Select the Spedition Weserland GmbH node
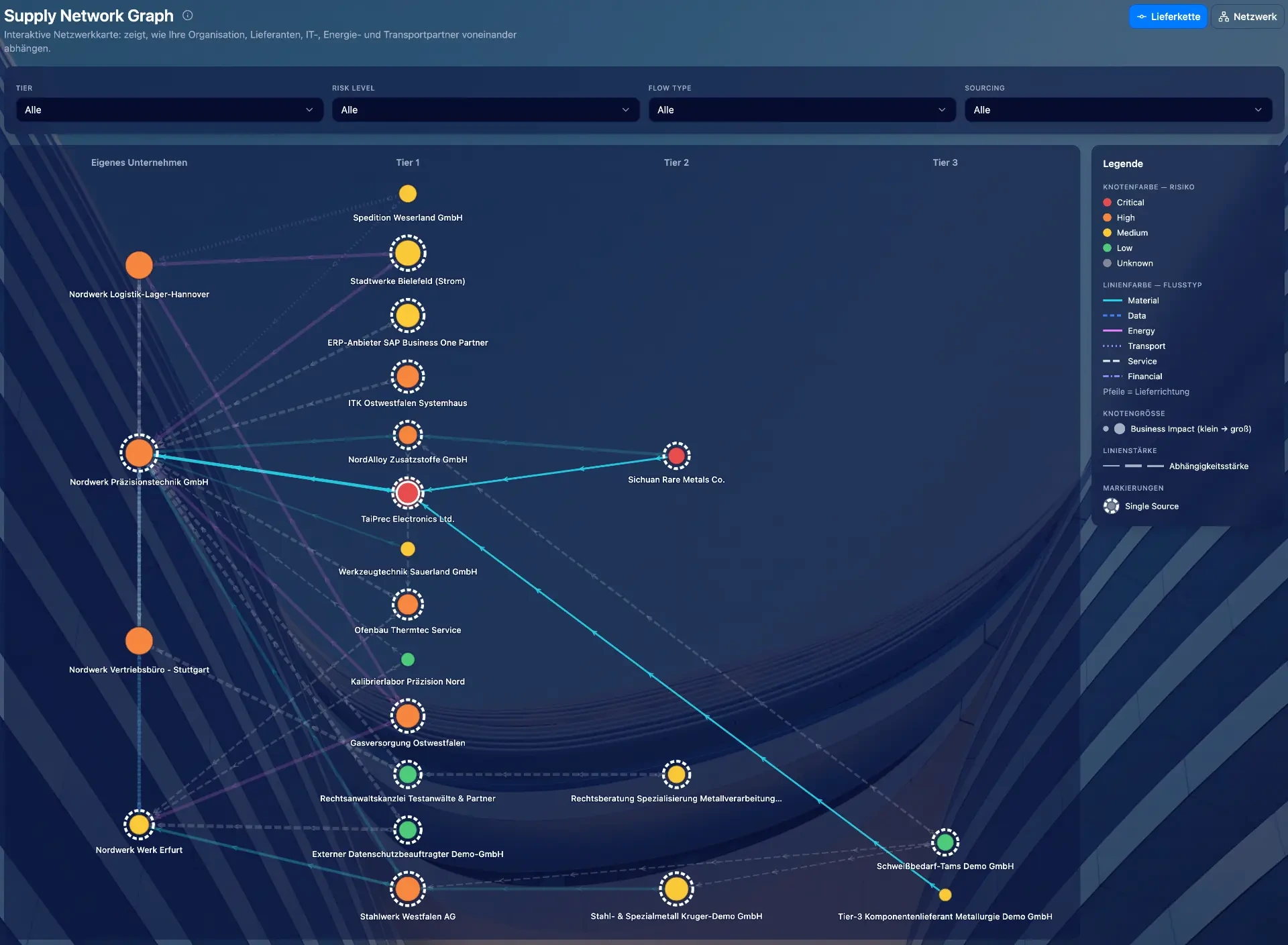The image size is (1288, 945). (x=408, y=193)
